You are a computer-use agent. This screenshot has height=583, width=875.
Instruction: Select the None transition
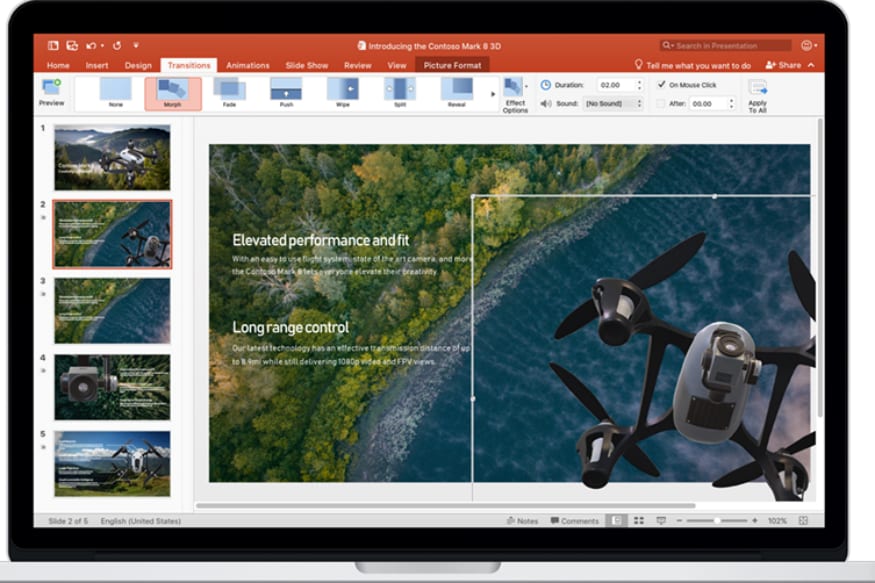coord(116,93)
